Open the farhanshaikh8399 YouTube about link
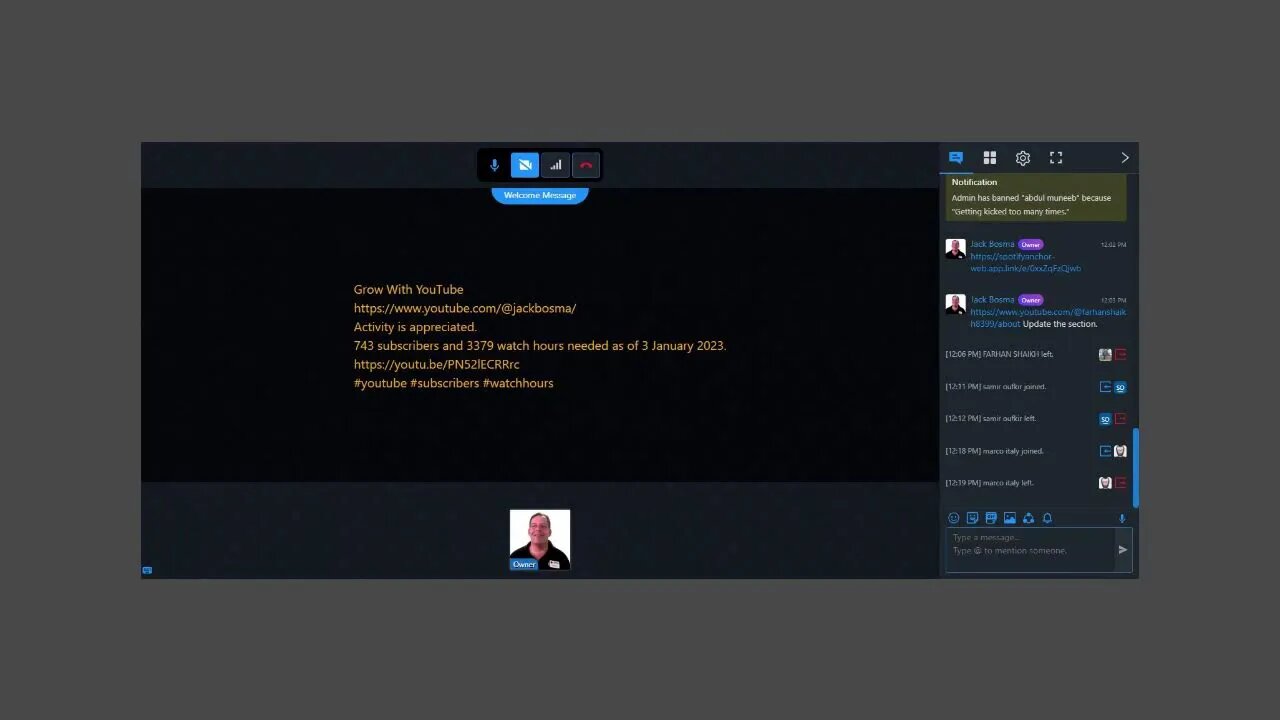 (x=1047, y=317)
